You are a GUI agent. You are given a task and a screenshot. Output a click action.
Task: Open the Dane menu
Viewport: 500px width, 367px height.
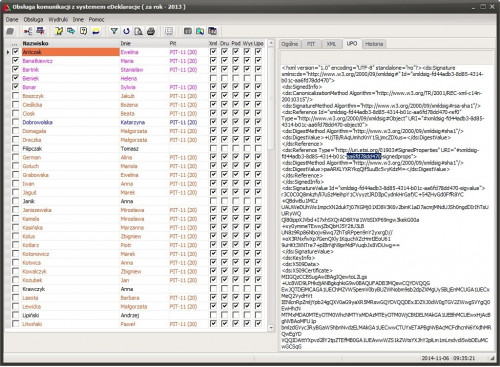tap(12, 20)
